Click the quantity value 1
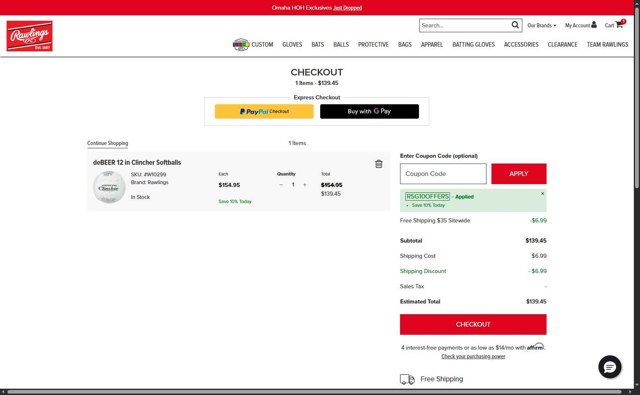The width and height of the screenshot is (640, 395). click(x=293, y=185)
